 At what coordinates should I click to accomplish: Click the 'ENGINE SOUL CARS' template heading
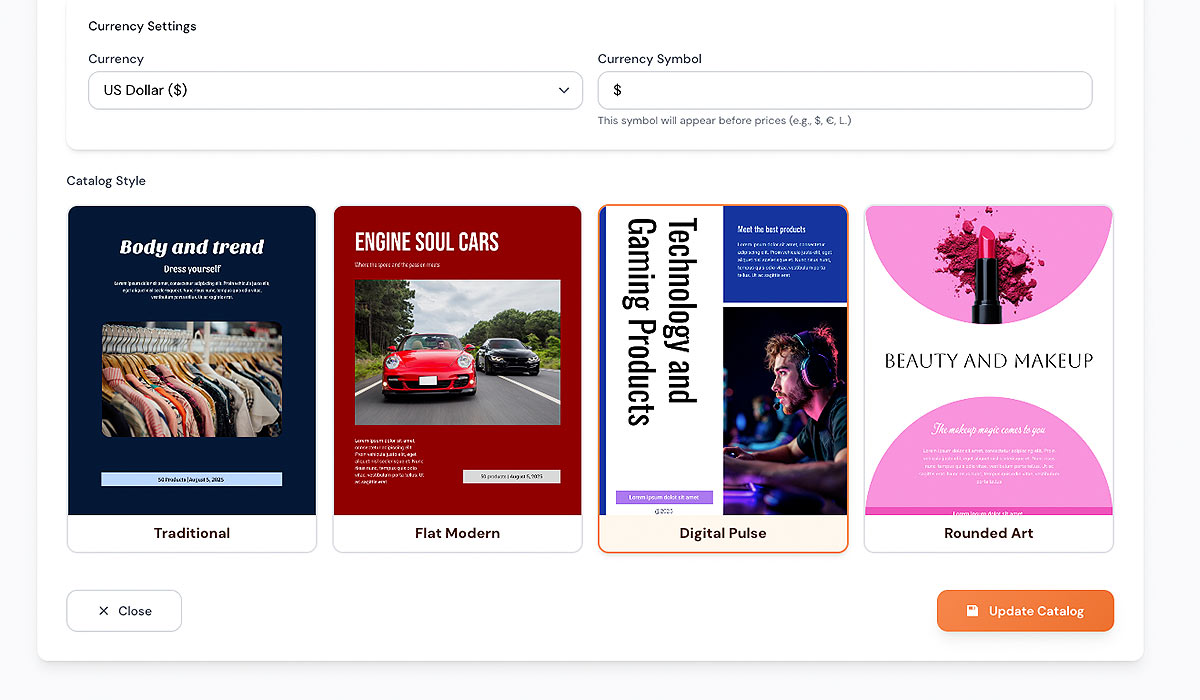tap(427, 241)
